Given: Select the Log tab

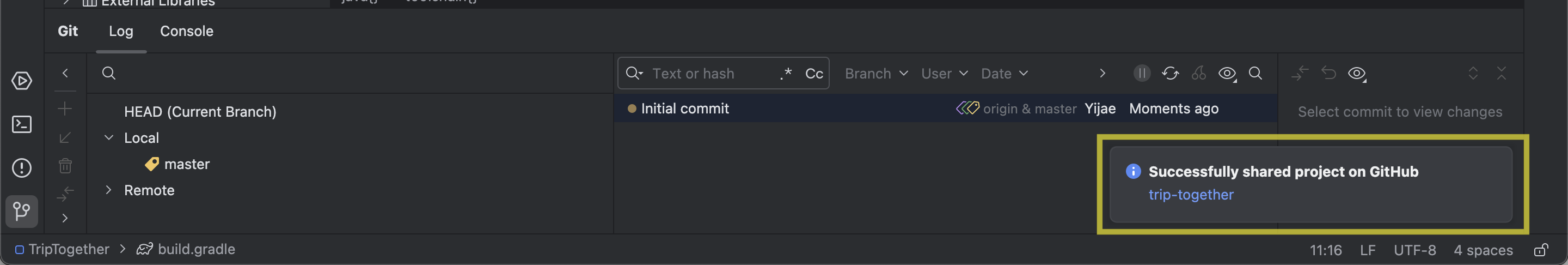Looking at the screenshot, I should pyautogui.click(x=120, y=31).
